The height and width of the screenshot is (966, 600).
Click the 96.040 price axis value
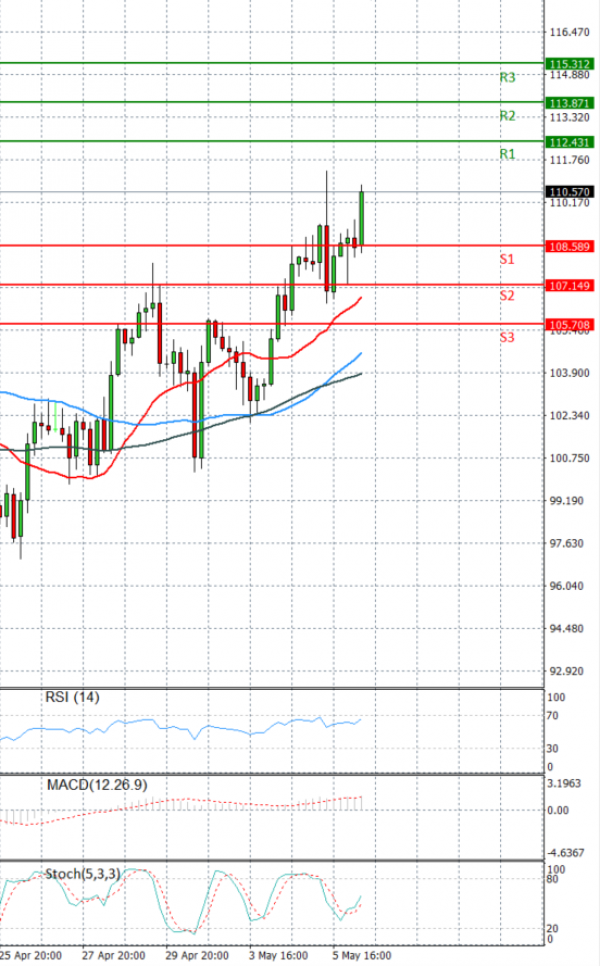[x=567, y=586]
